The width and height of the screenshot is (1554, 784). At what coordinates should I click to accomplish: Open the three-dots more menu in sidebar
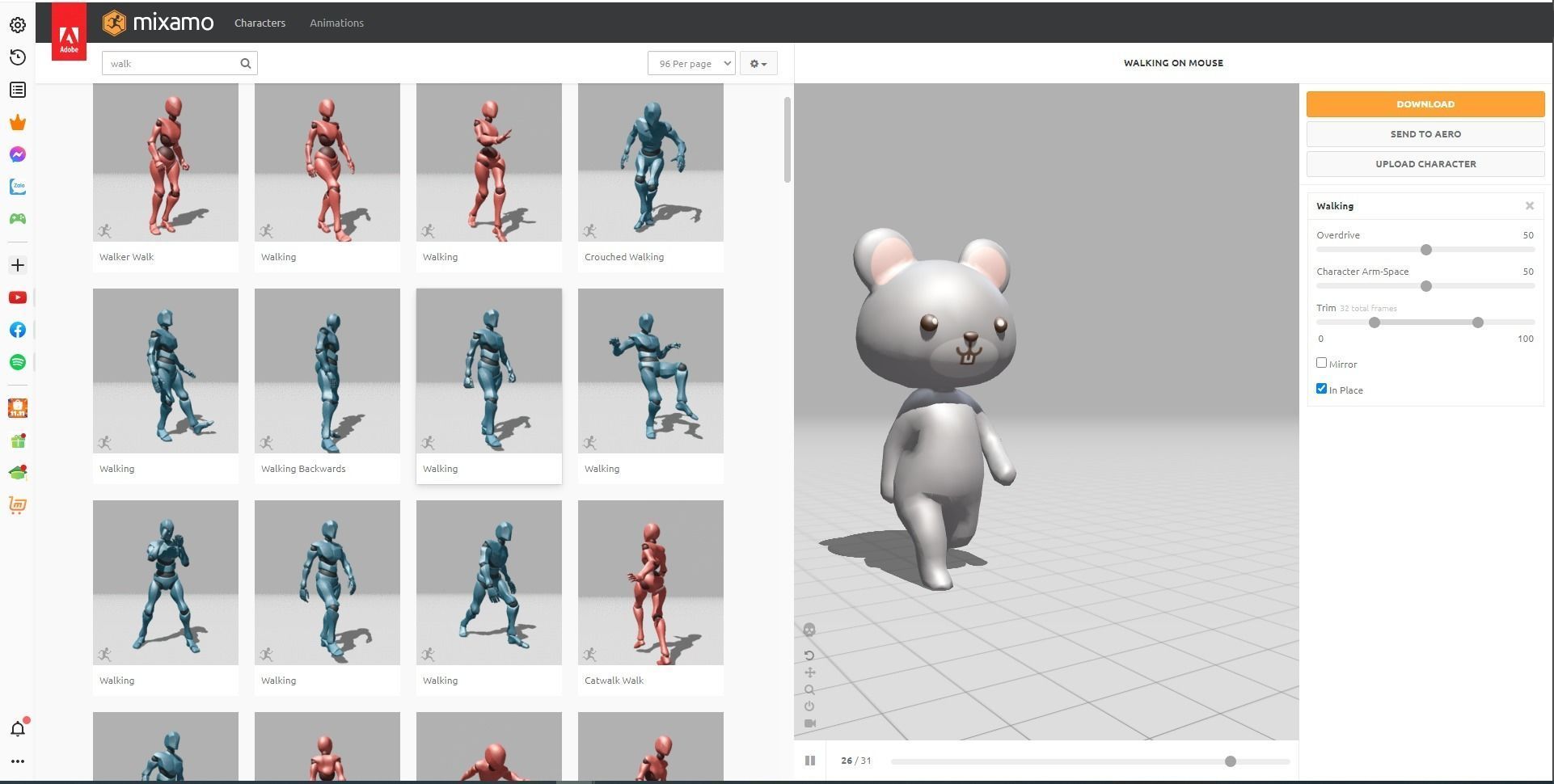18,761
